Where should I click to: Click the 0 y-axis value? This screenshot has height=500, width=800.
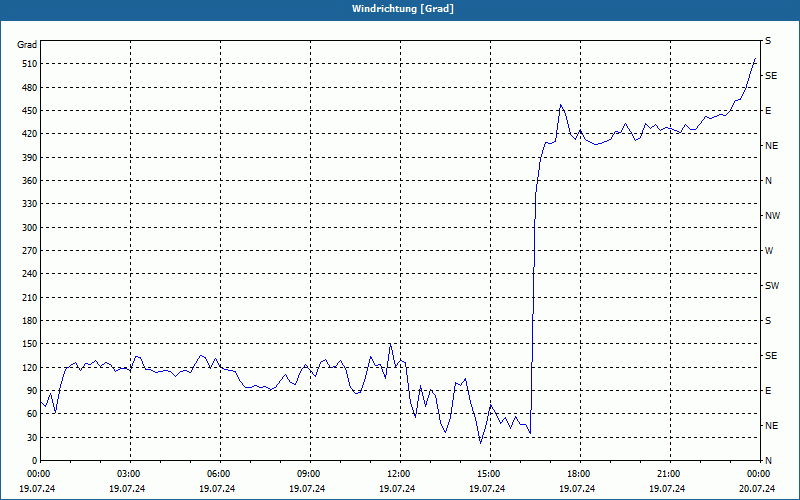(x=35, y=461)
